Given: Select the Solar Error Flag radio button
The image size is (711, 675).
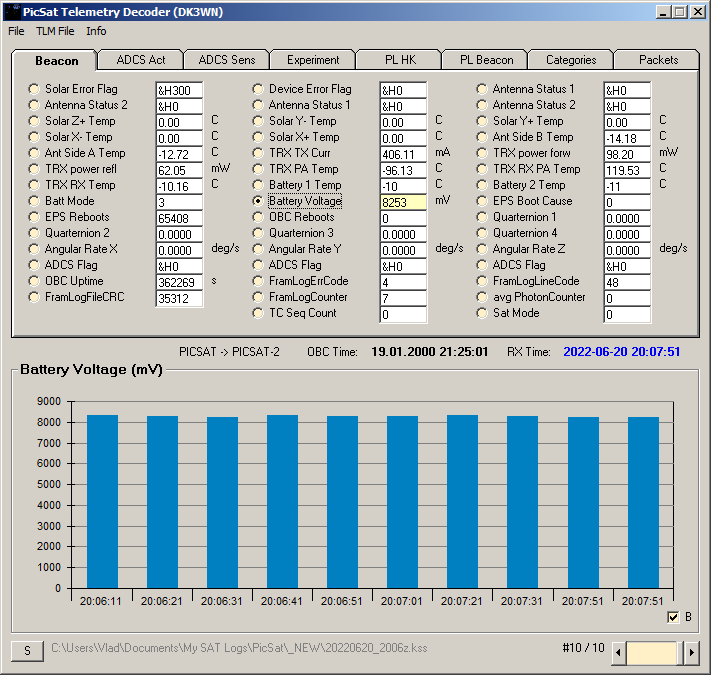Looking at the screenshot, I should (34, 89).
